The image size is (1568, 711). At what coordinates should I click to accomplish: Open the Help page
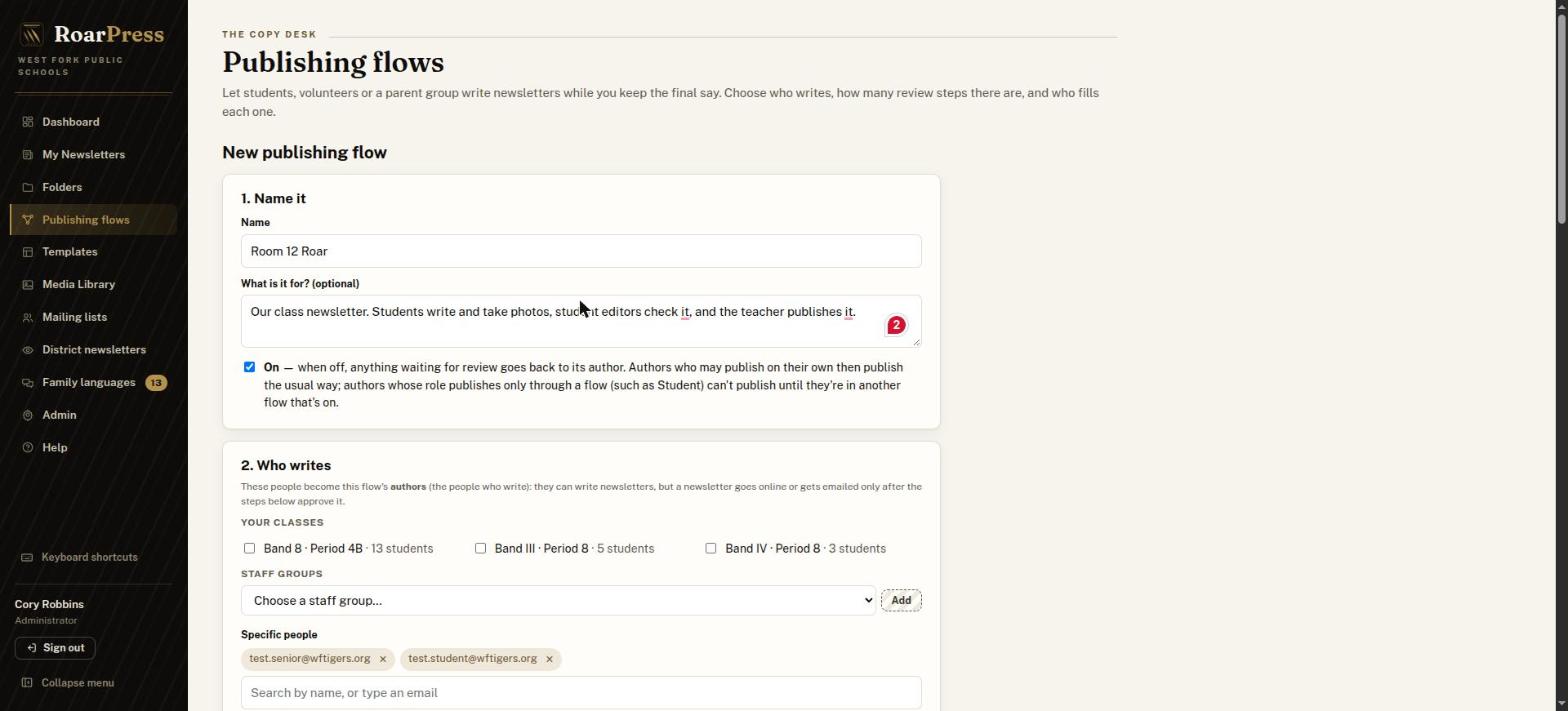tap(94, 448)
